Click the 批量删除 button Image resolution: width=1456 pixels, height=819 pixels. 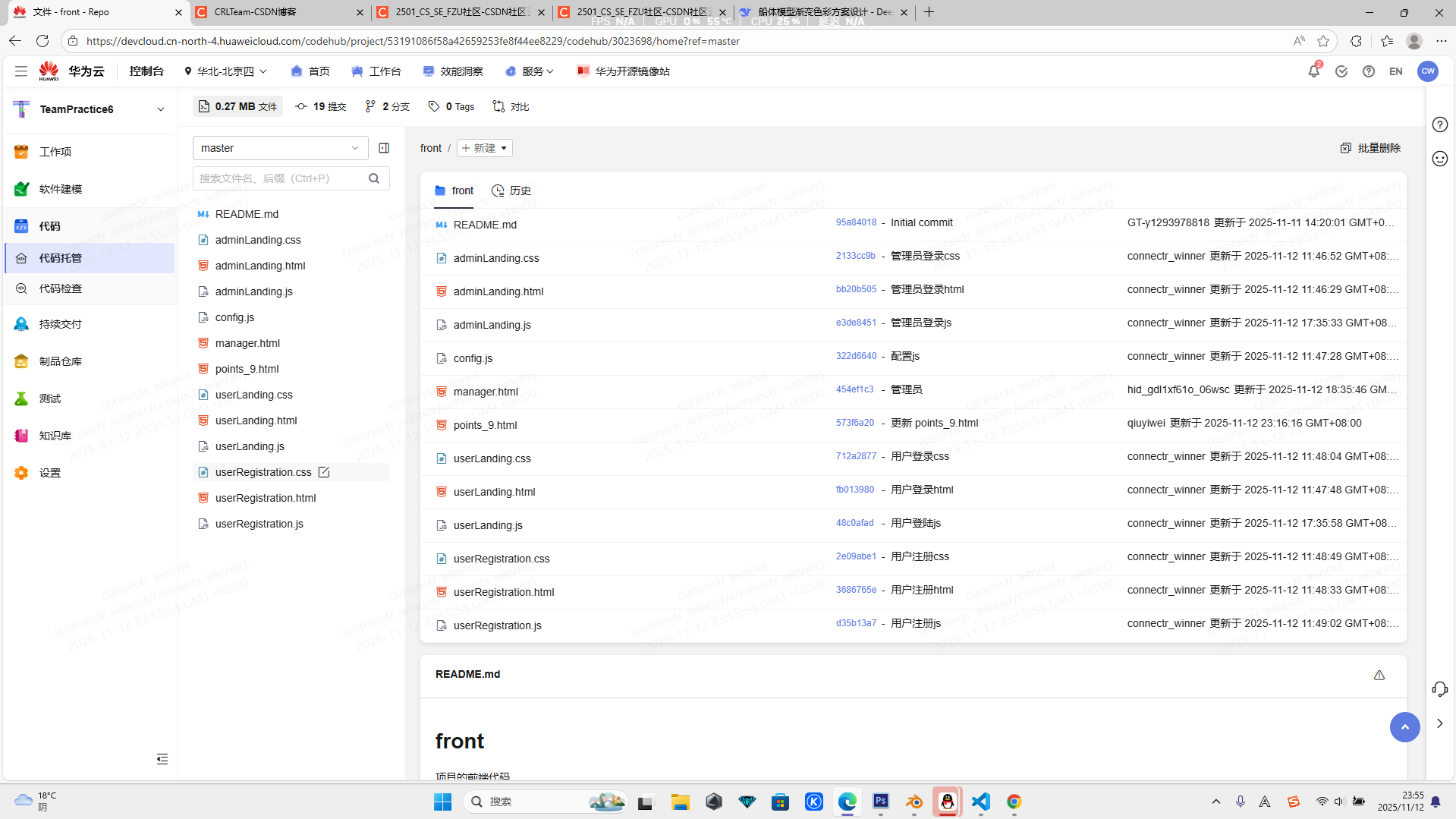[x=1370, y=148]
